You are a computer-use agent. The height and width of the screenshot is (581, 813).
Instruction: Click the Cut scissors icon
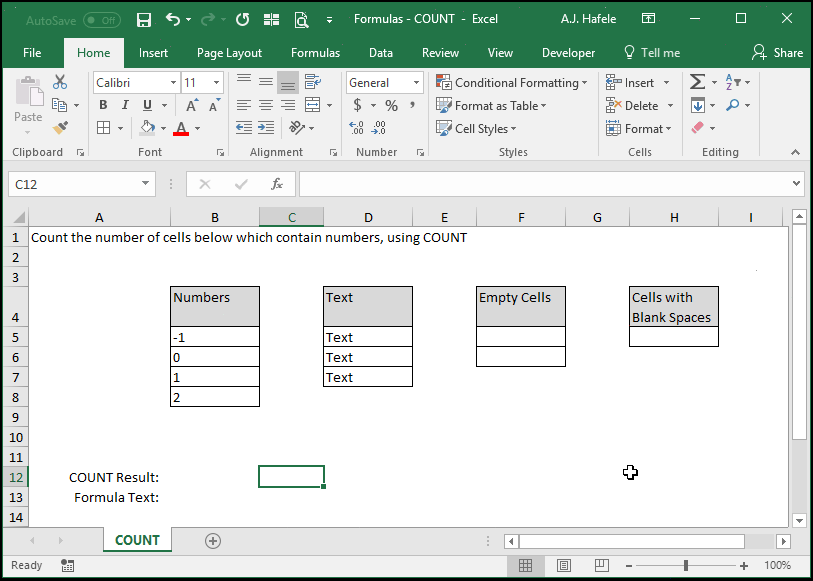pos(60,82)
